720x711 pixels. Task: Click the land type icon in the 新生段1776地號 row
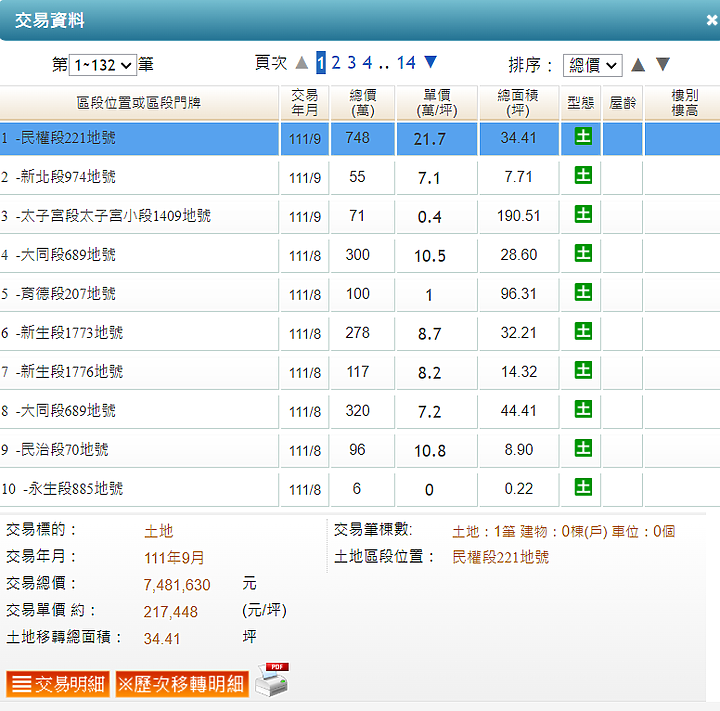click(x=583, y=371)
